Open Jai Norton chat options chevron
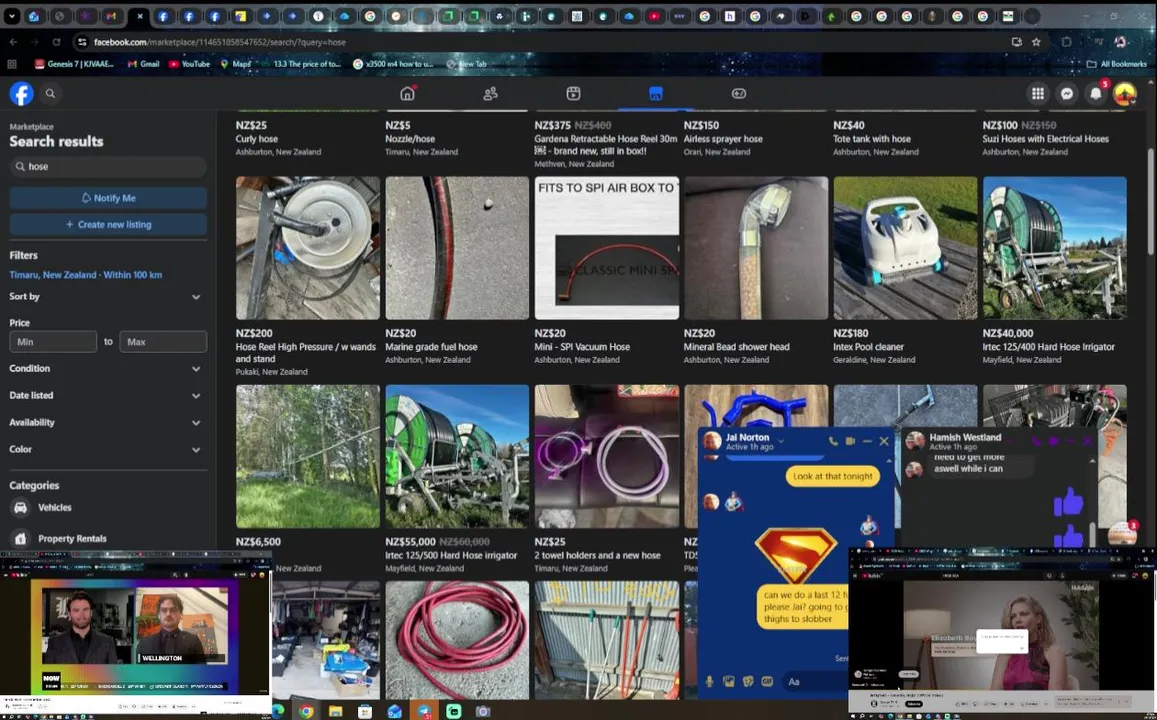Viewport: 1157px width, 720px height. pyautogui.click(x=781, y=441)
